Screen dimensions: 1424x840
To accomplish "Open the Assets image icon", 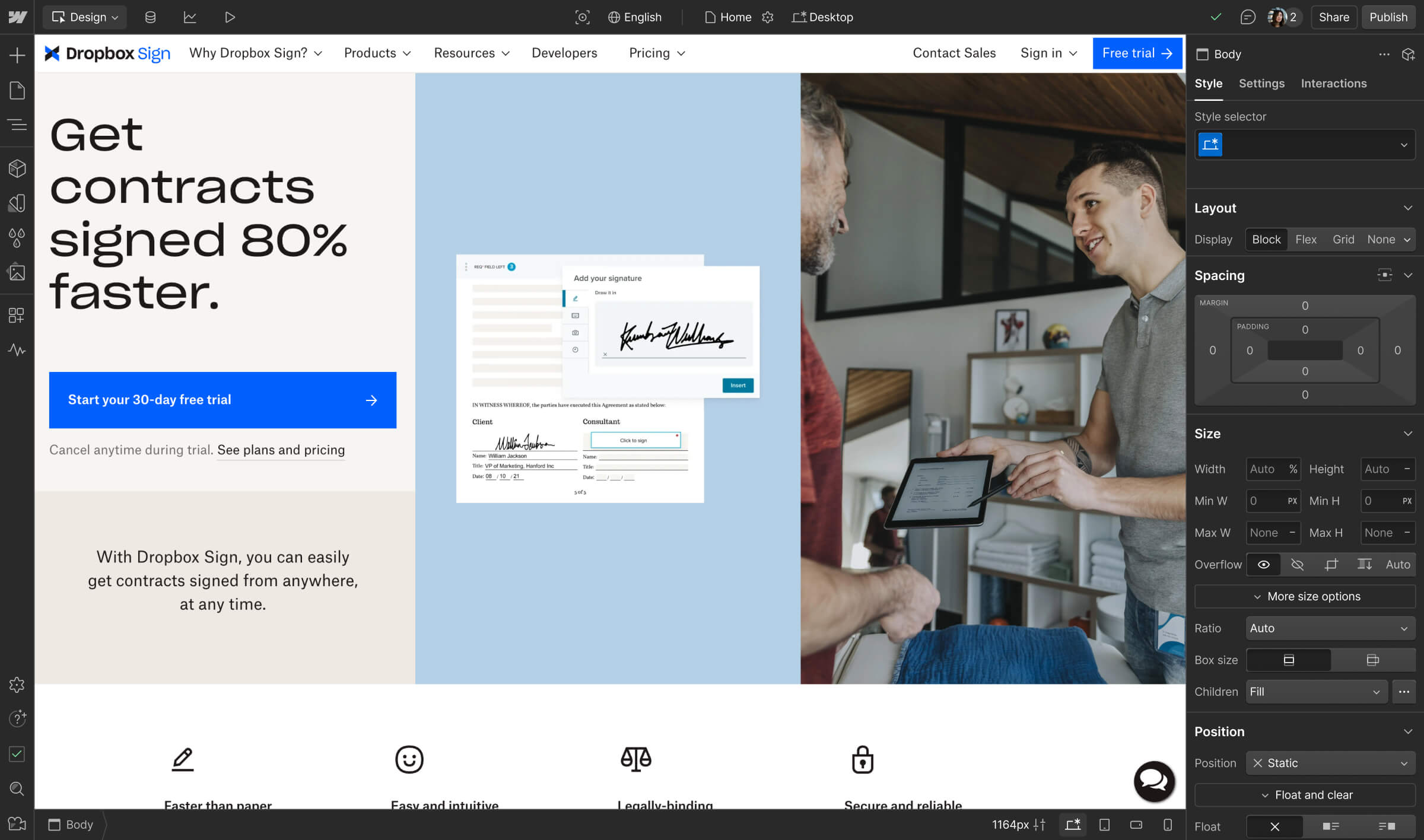I will tap(17, 272).
